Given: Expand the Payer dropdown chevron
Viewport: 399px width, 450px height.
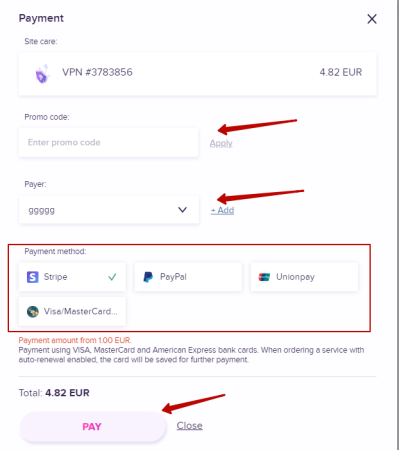Looking at the screenshot, I should pos(182,210).
